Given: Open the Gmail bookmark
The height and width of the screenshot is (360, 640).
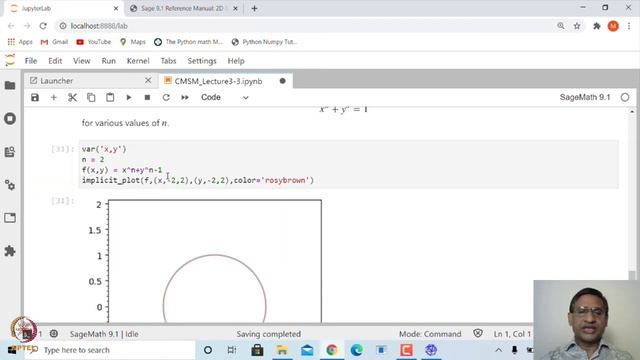Looking at the screenshot, I should [54, 42].
